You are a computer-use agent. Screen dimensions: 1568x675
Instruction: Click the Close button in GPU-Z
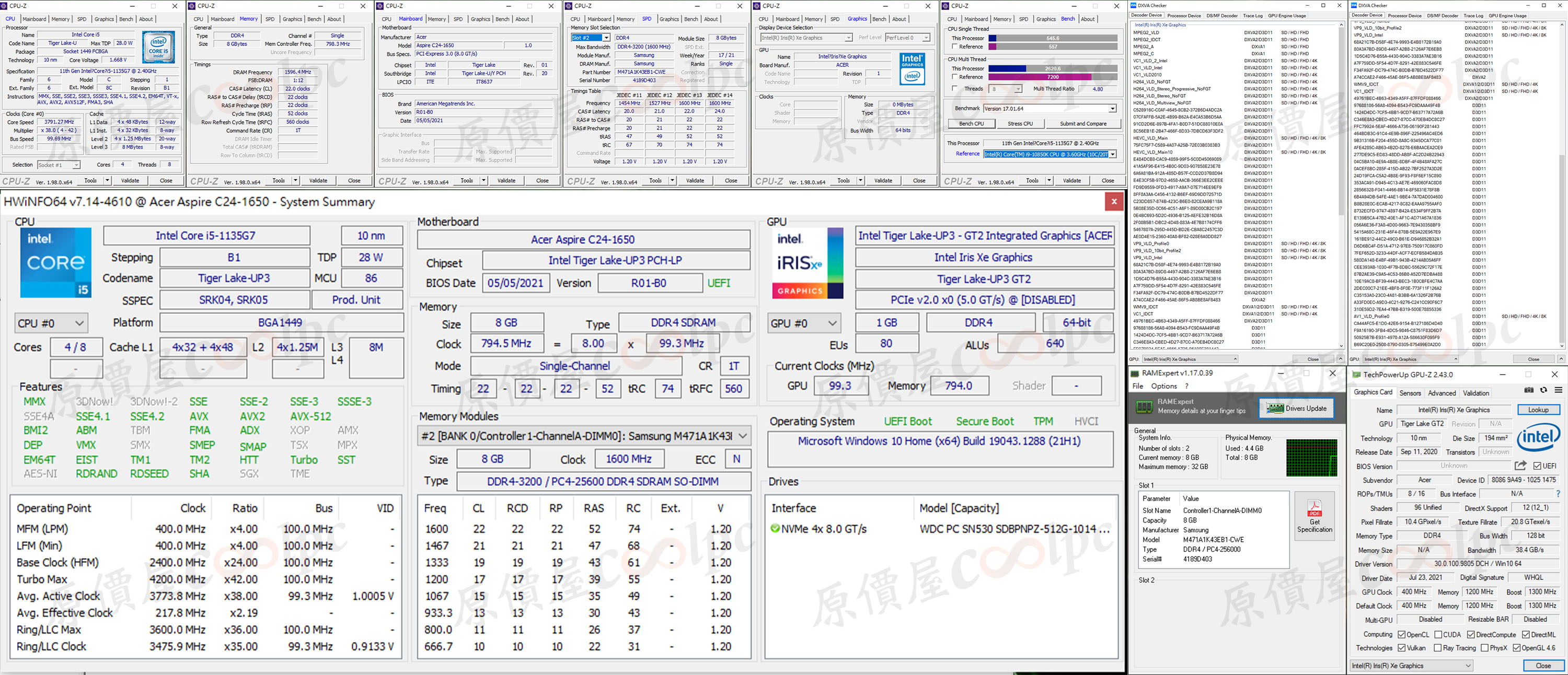[1542, 665]
